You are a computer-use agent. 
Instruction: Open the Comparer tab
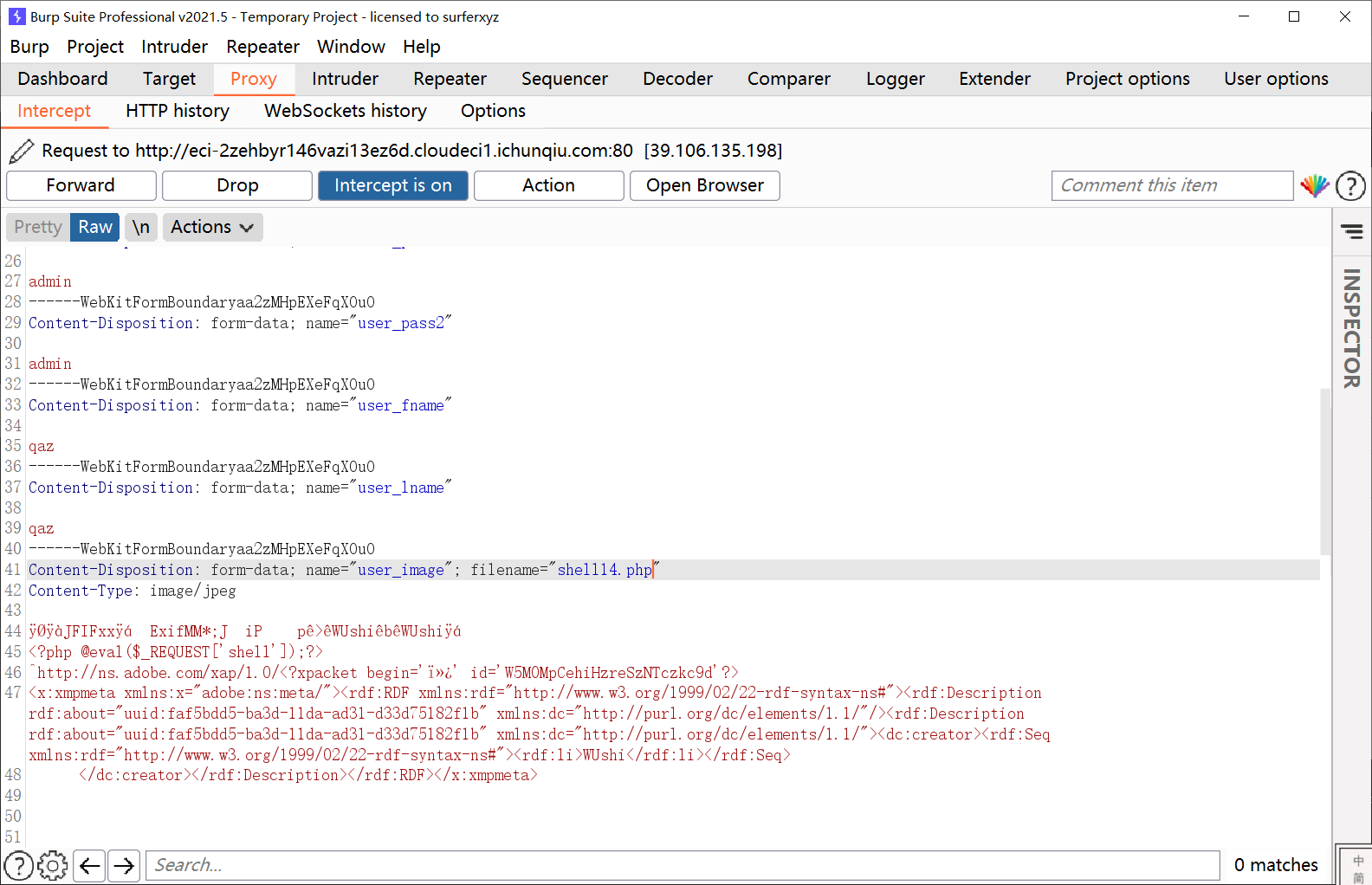[x=789, y=79]
